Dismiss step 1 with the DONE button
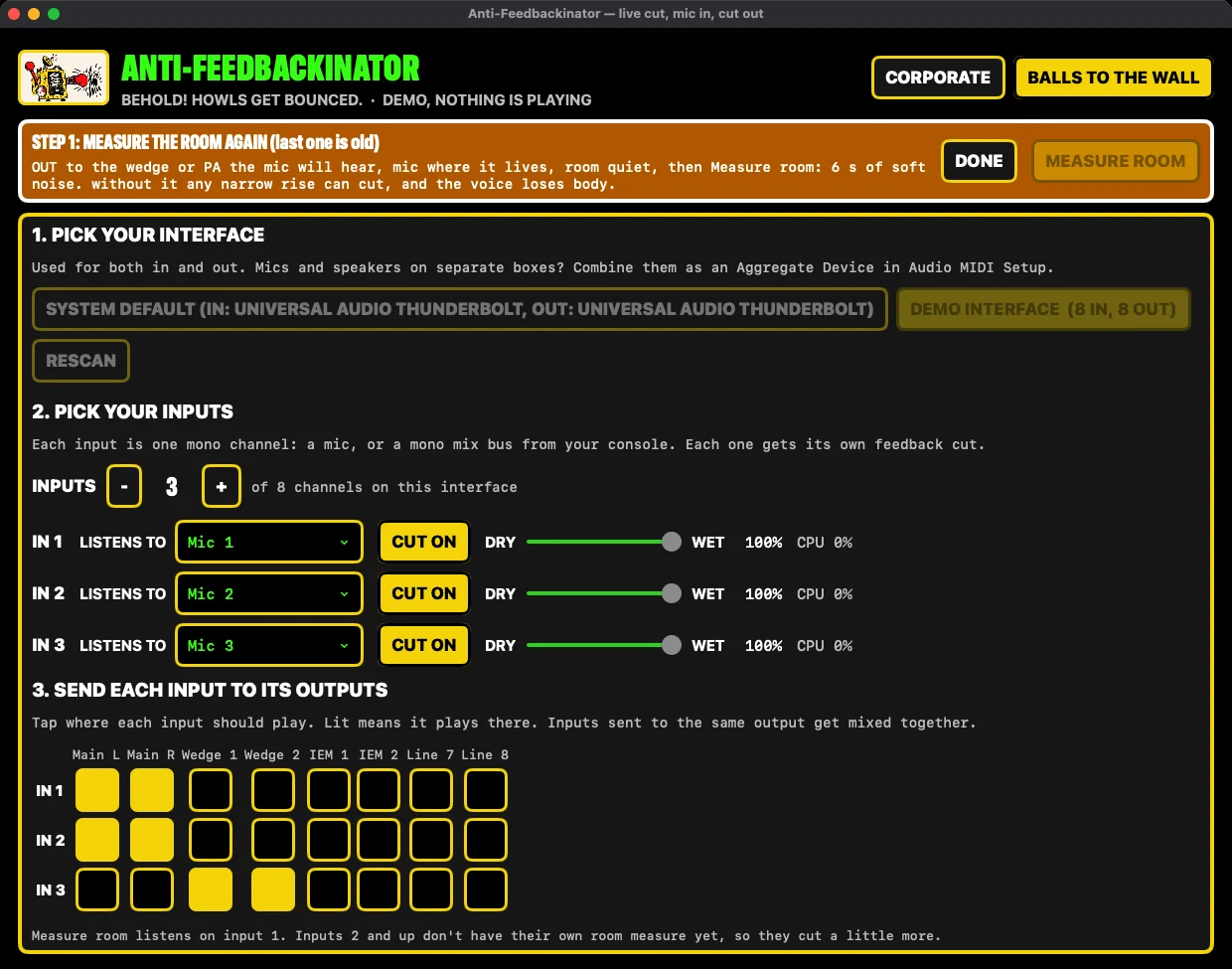 (979, 161)
